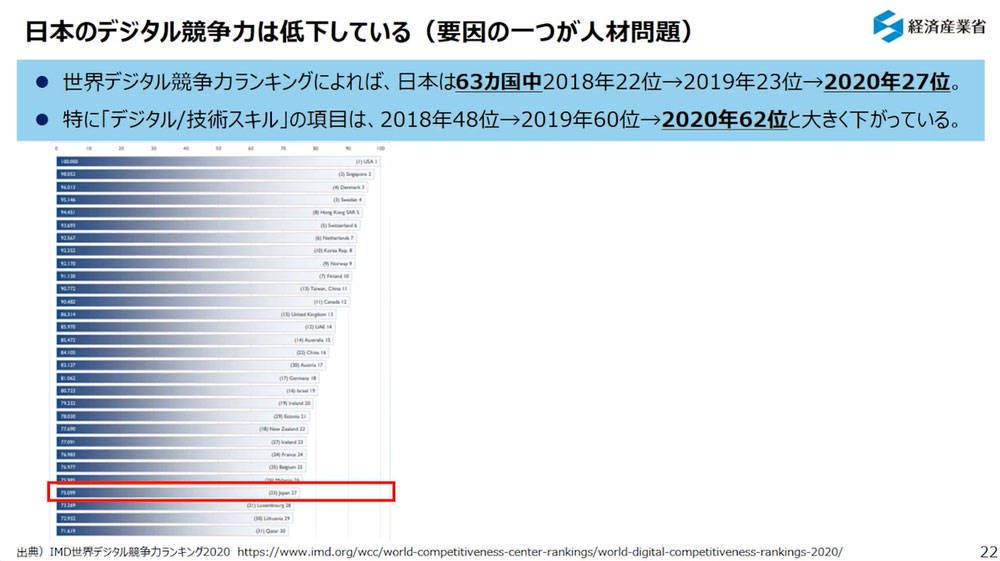Click the Netherlands 7 bar label
This screenshot has width=1000, height=561.
point(334,238)
